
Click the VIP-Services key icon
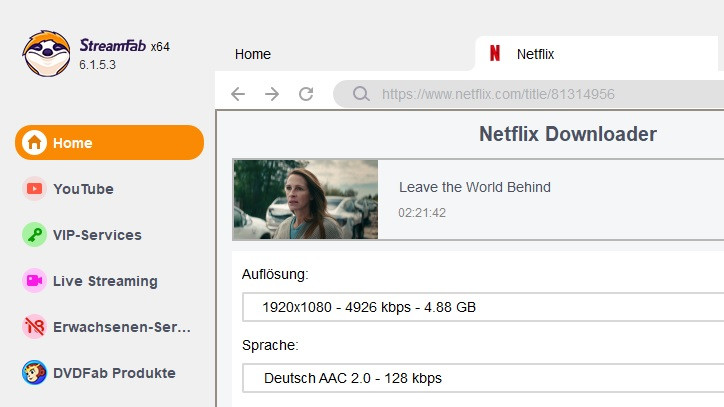pyautogui.click(x=34, y=235)
